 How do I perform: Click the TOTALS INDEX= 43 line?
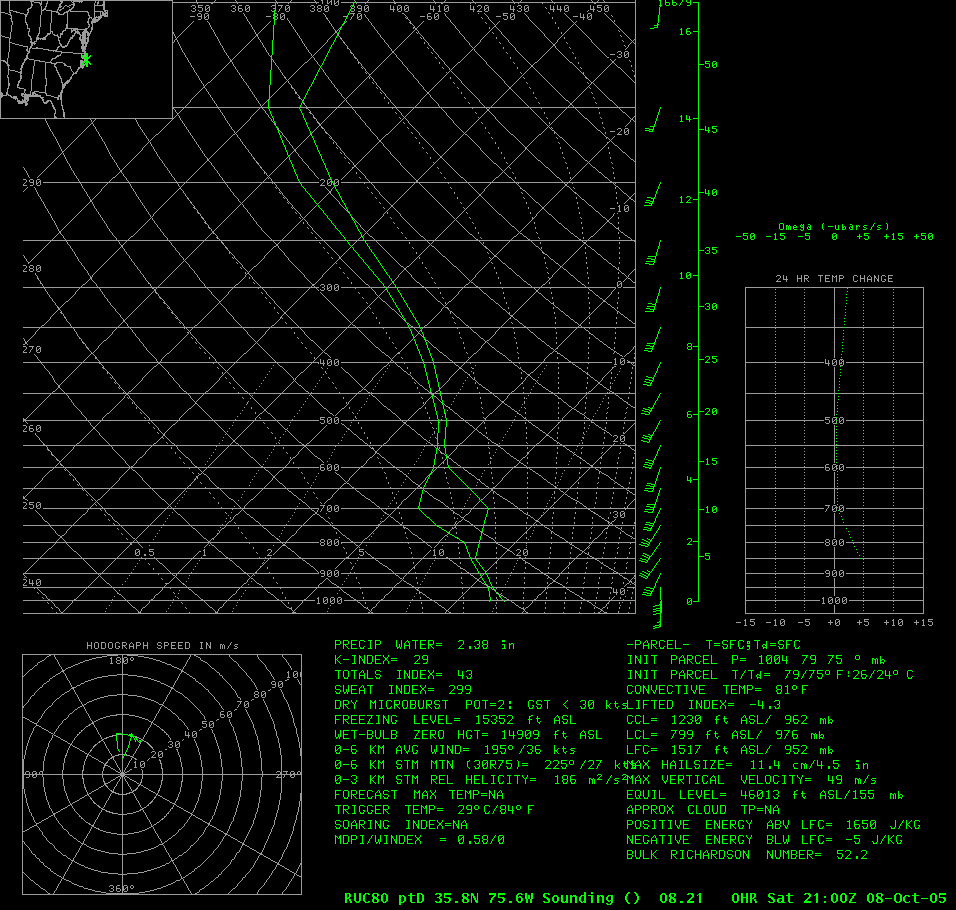tap(403, 675)
